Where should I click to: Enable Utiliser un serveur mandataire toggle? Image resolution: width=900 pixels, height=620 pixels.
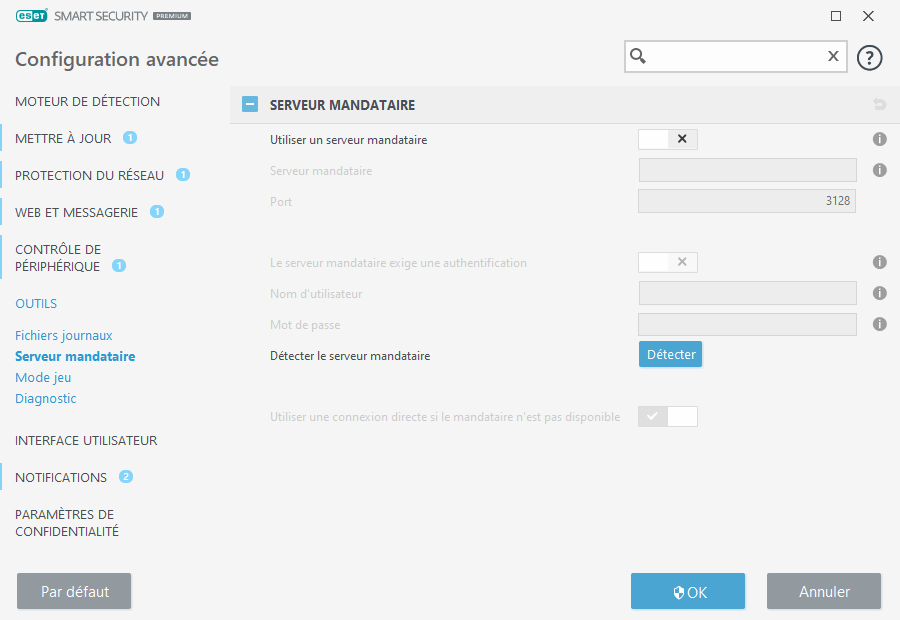coord(668,140)
